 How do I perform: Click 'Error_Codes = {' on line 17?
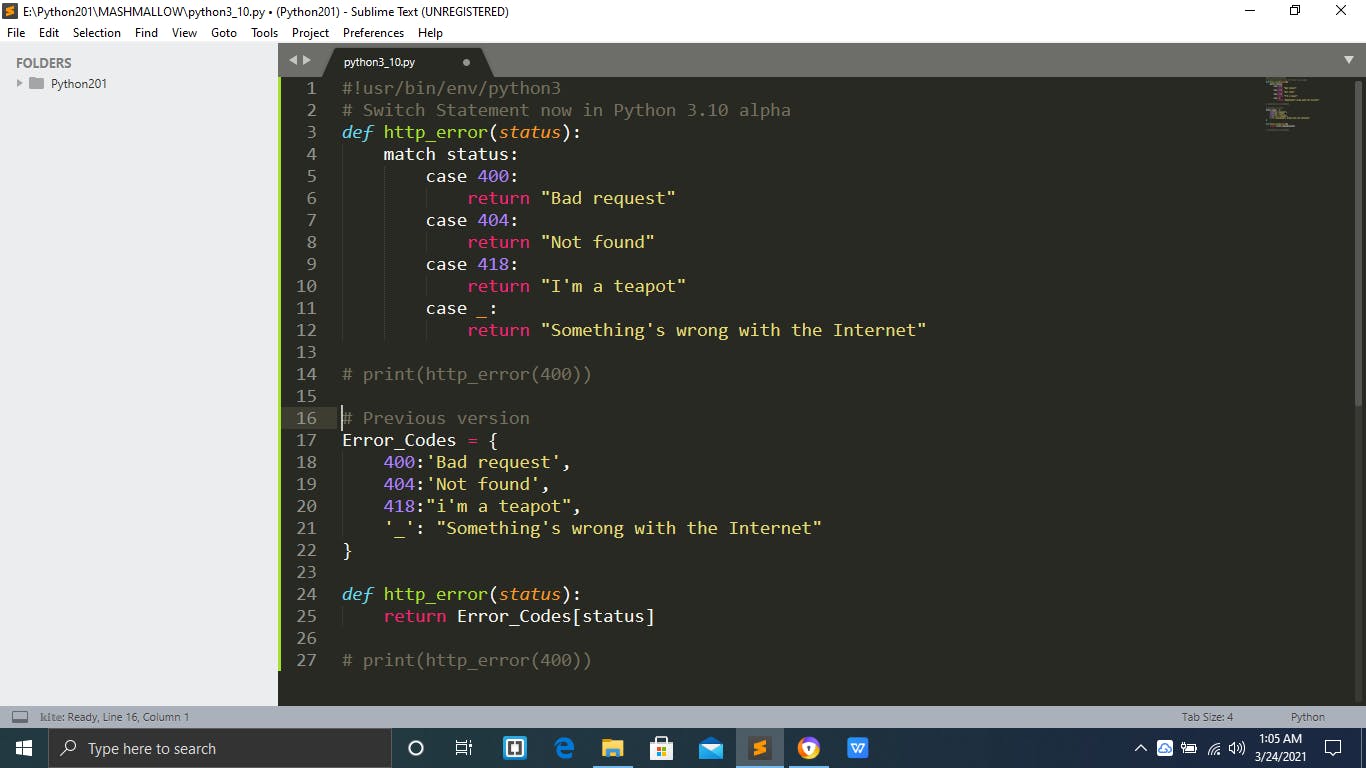coord(420,440)
